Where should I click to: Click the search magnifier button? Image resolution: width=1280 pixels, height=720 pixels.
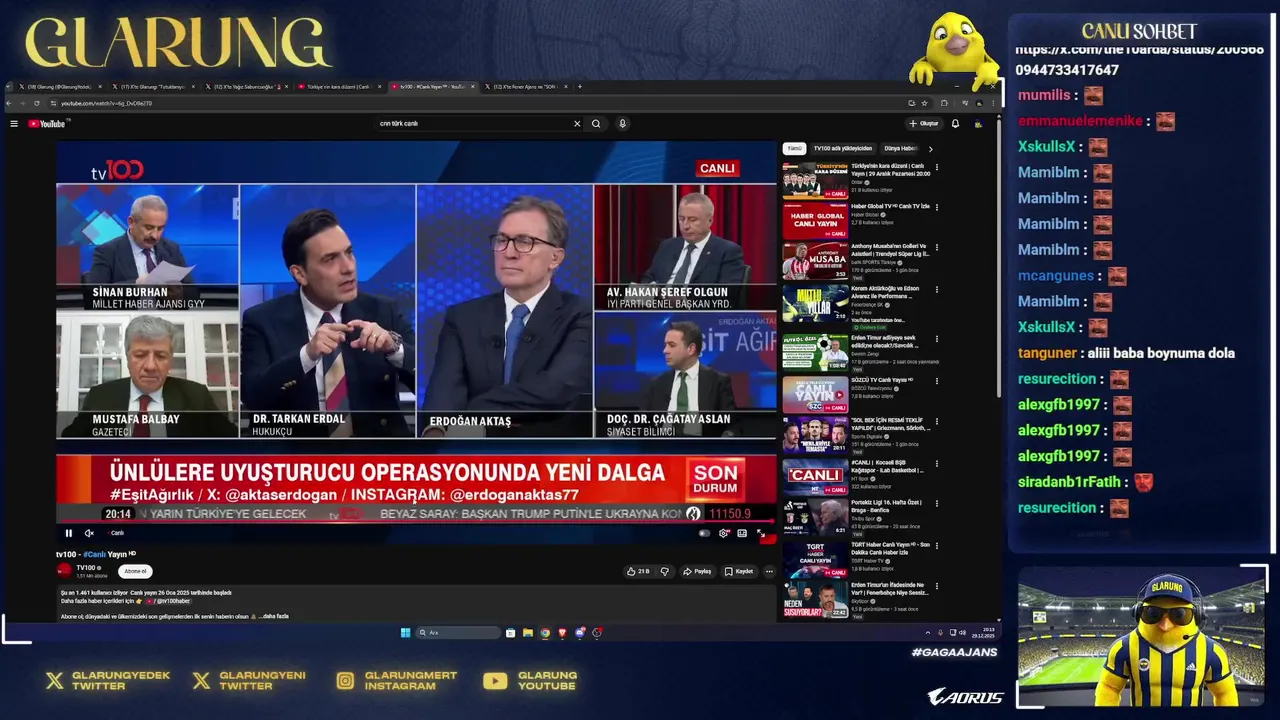click(x=596, y=124)
